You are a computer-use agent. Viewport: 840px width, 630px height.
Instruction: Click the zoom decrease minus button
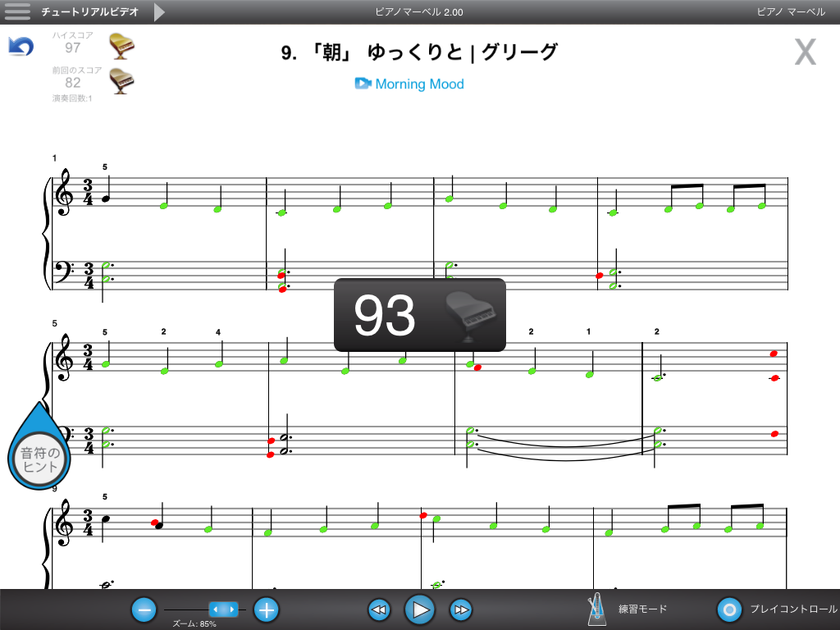[x=145, y=609]
